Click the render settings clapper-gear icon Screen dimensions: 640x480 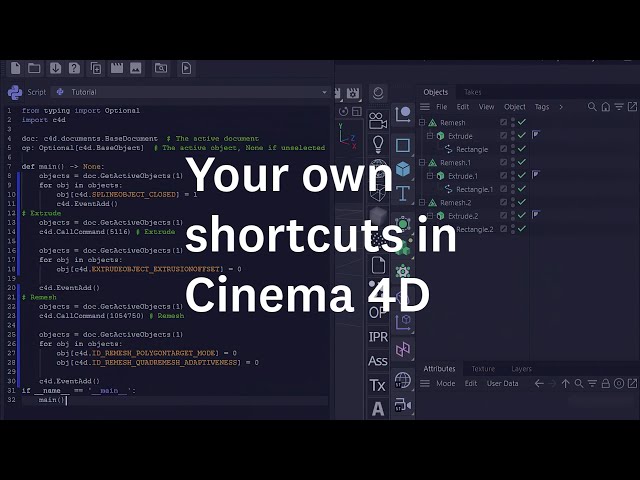[x=353, y=93]
